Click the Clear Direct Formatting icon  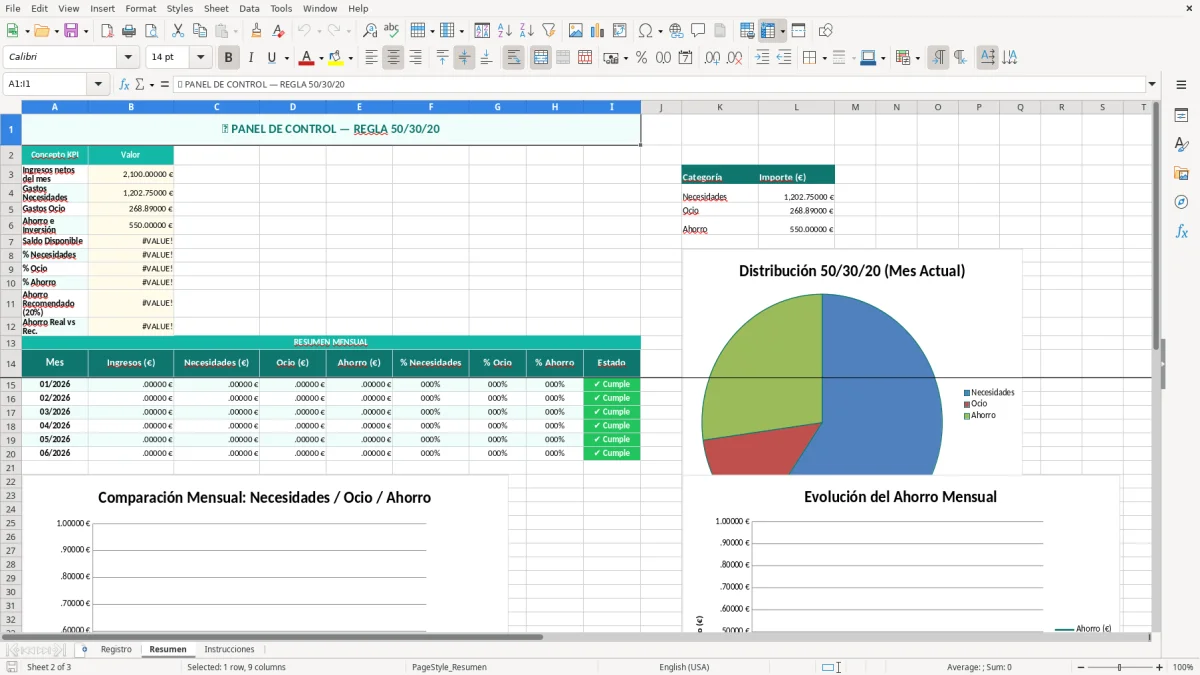279,31
